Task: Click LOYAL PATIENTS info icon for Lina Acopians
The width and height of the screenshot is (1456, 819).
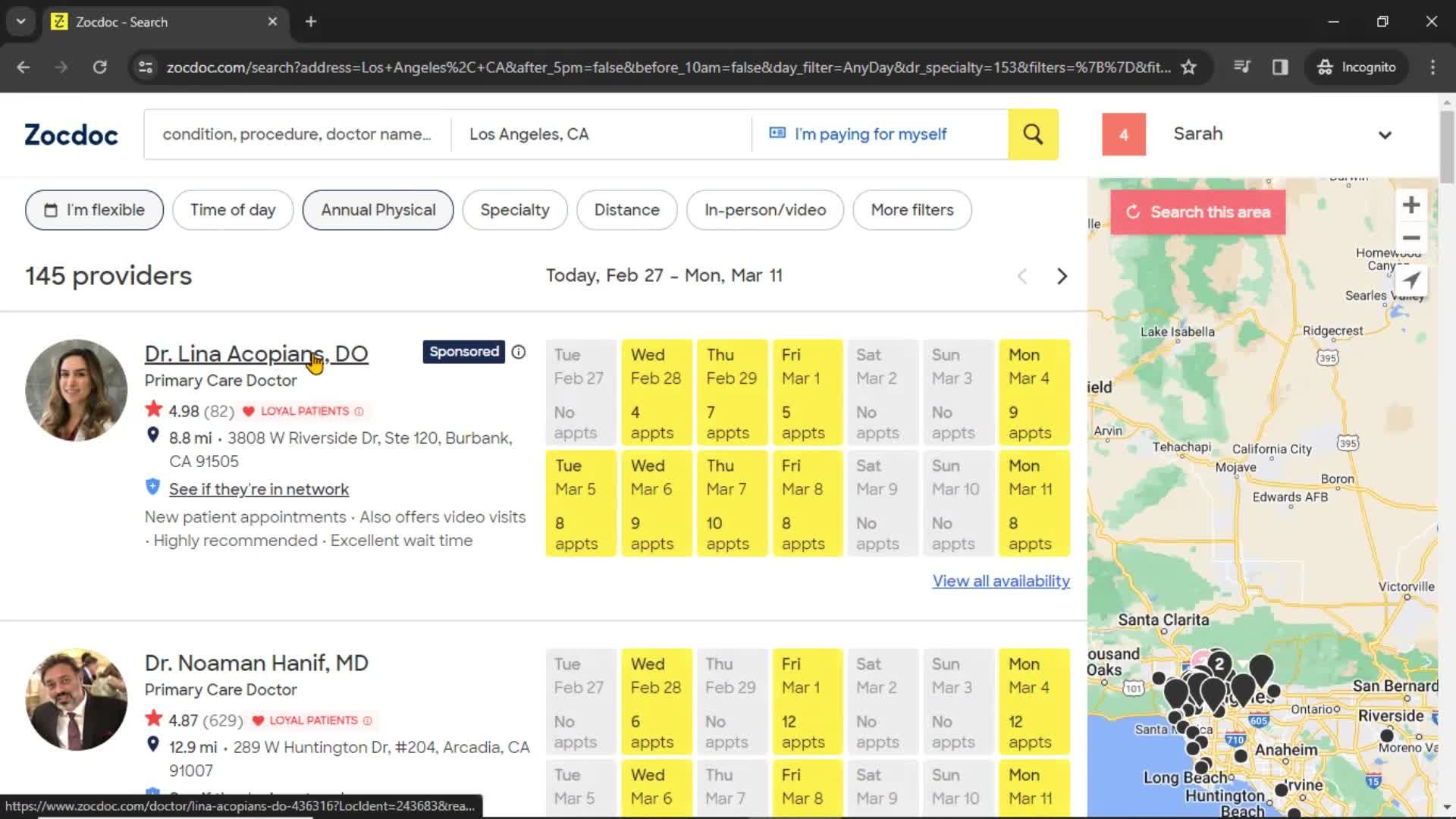Action: [359, 412]
